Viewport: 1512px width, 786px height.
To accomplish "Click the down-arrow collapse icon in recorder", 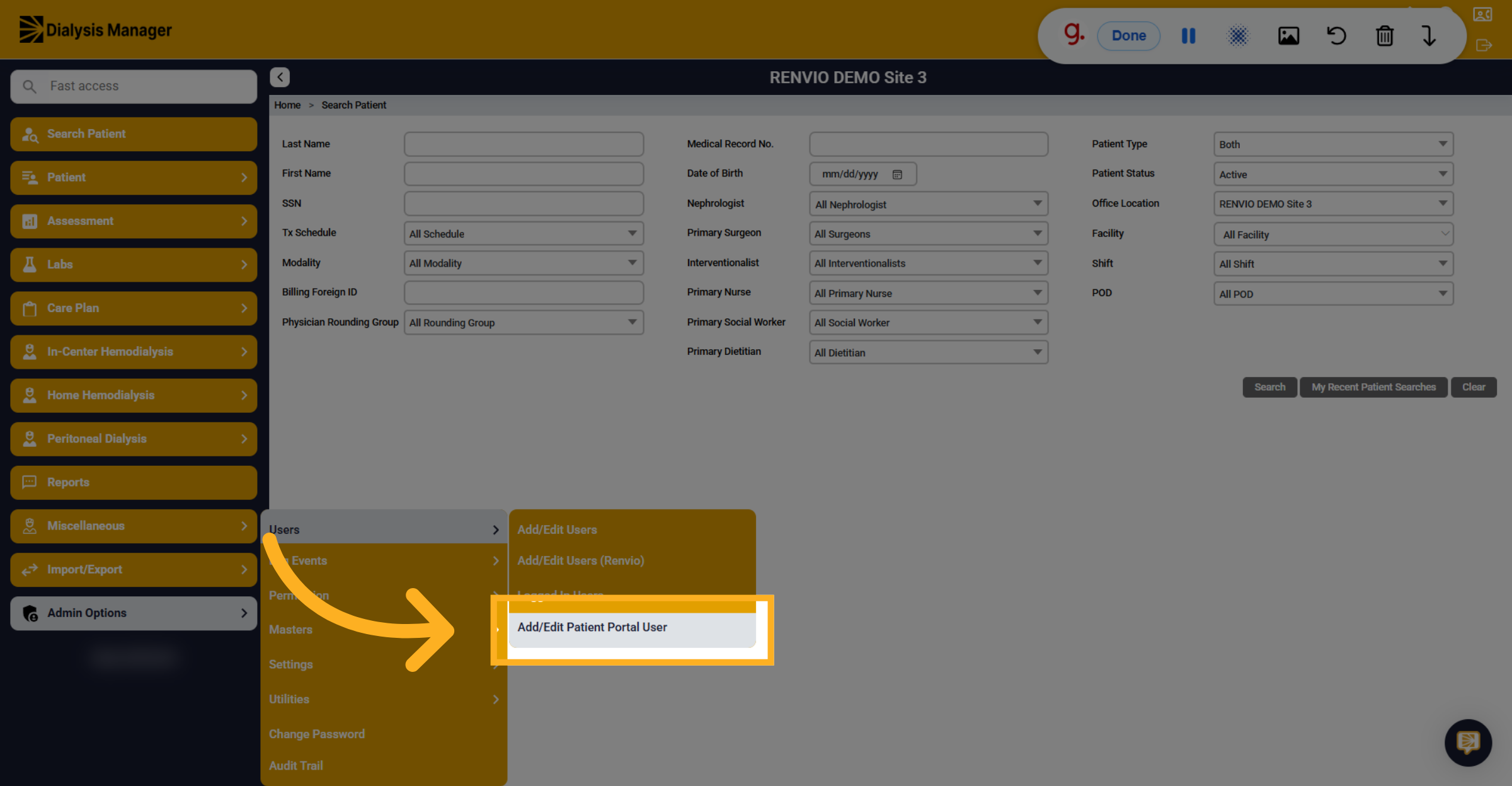I will (x=1429, y=36).
